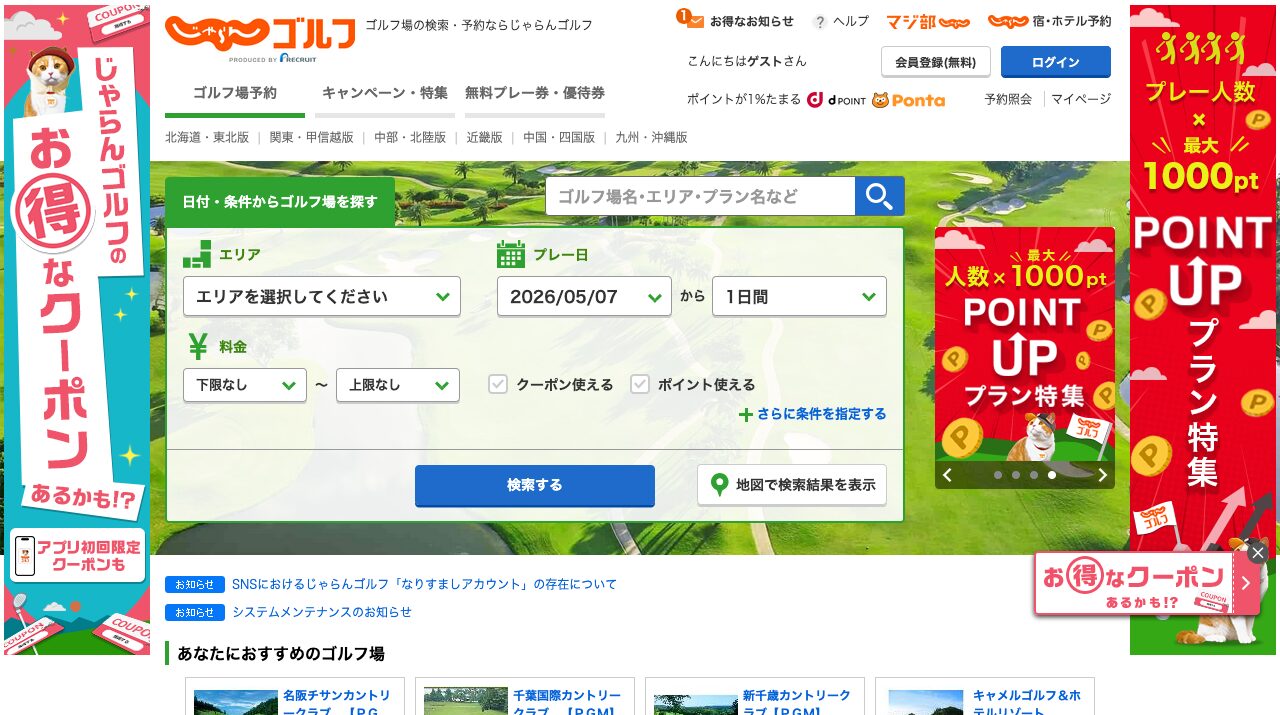Click the green map pin icon
The width and height of the screenshot is (1280, 715).
click(x=719, y=485)
